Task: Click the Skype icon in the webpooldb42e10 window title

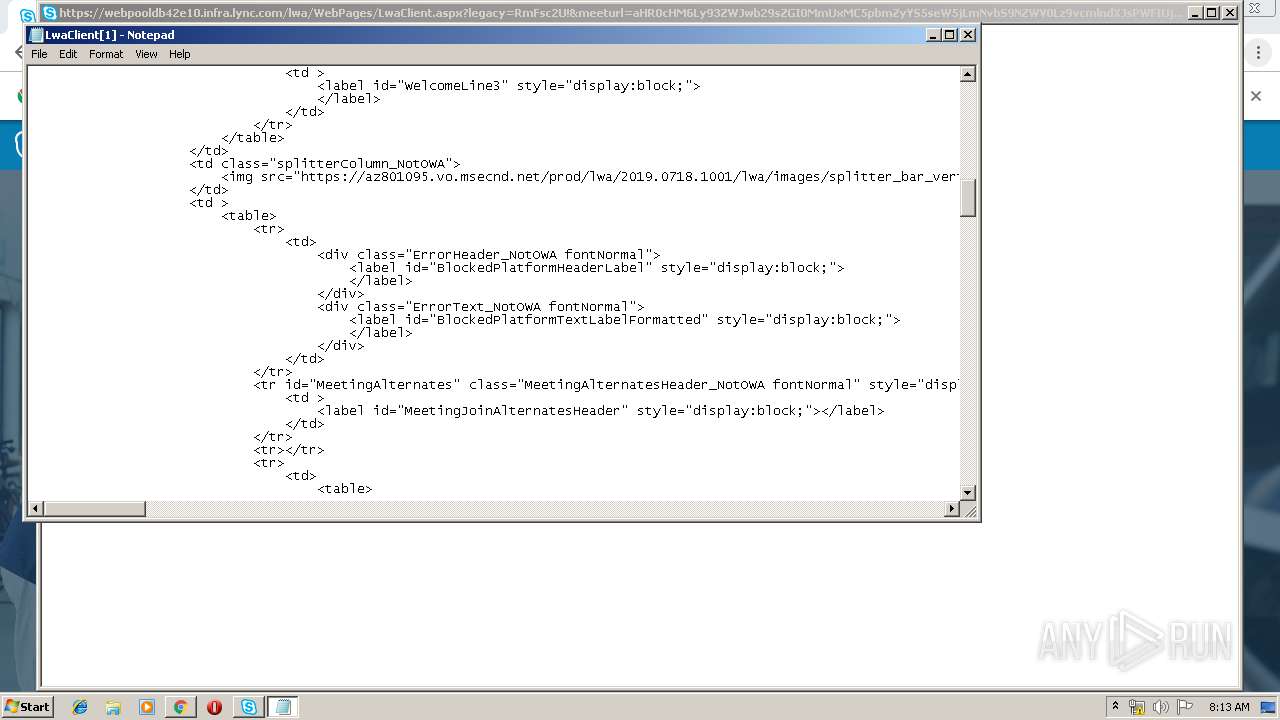Action: tap(50, 13)
